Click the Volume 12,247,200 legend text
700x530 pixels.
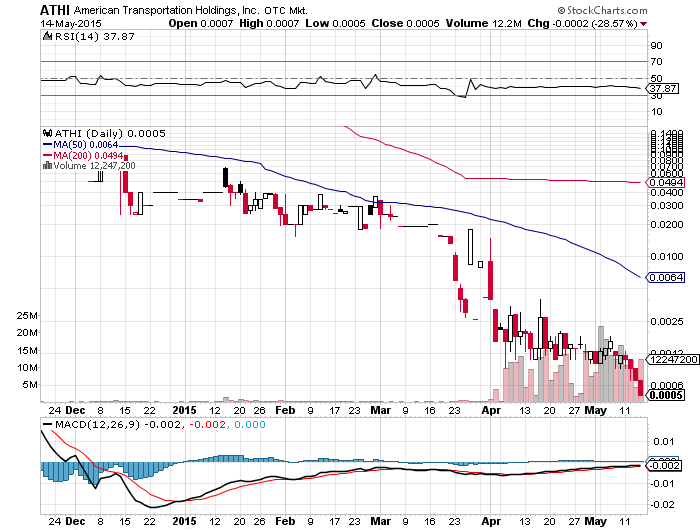94,166
